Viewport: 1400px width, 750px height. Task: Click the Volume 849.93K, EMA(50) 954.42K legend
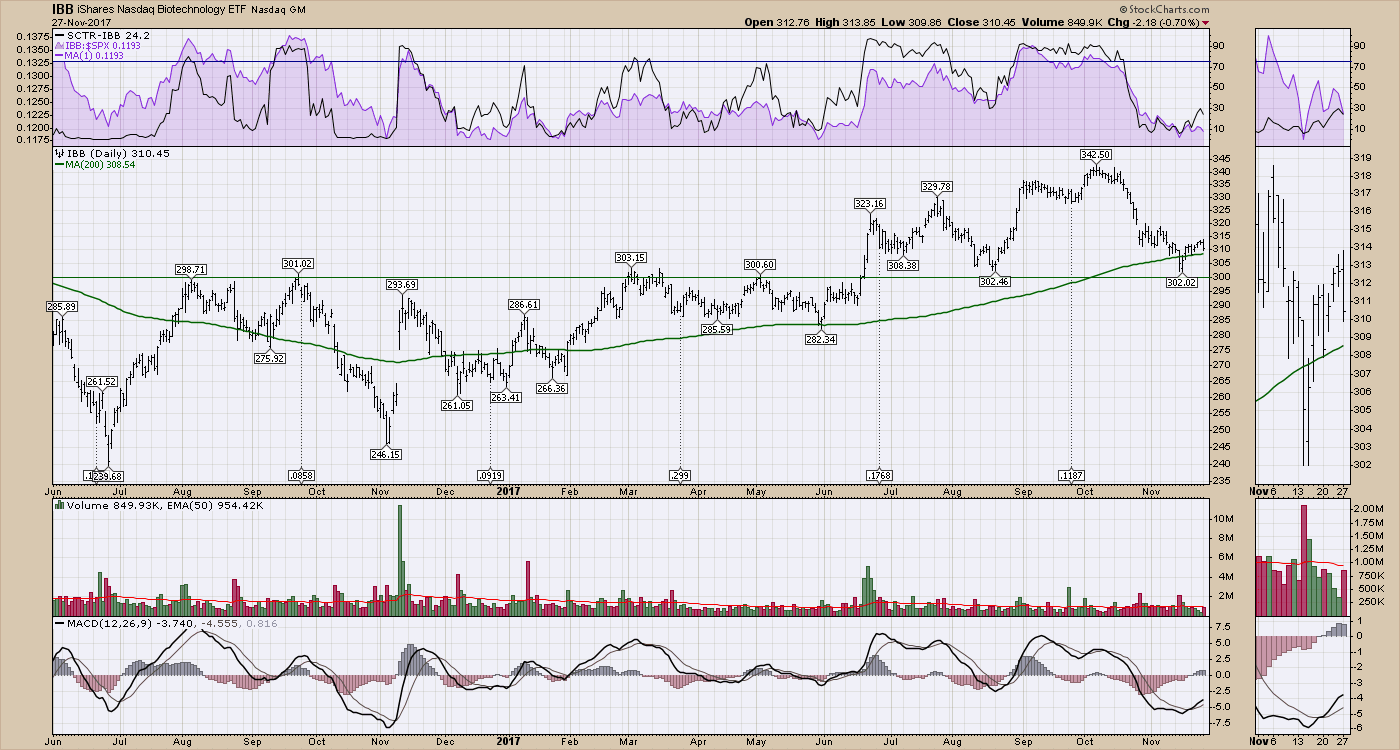tap(165, 506)
